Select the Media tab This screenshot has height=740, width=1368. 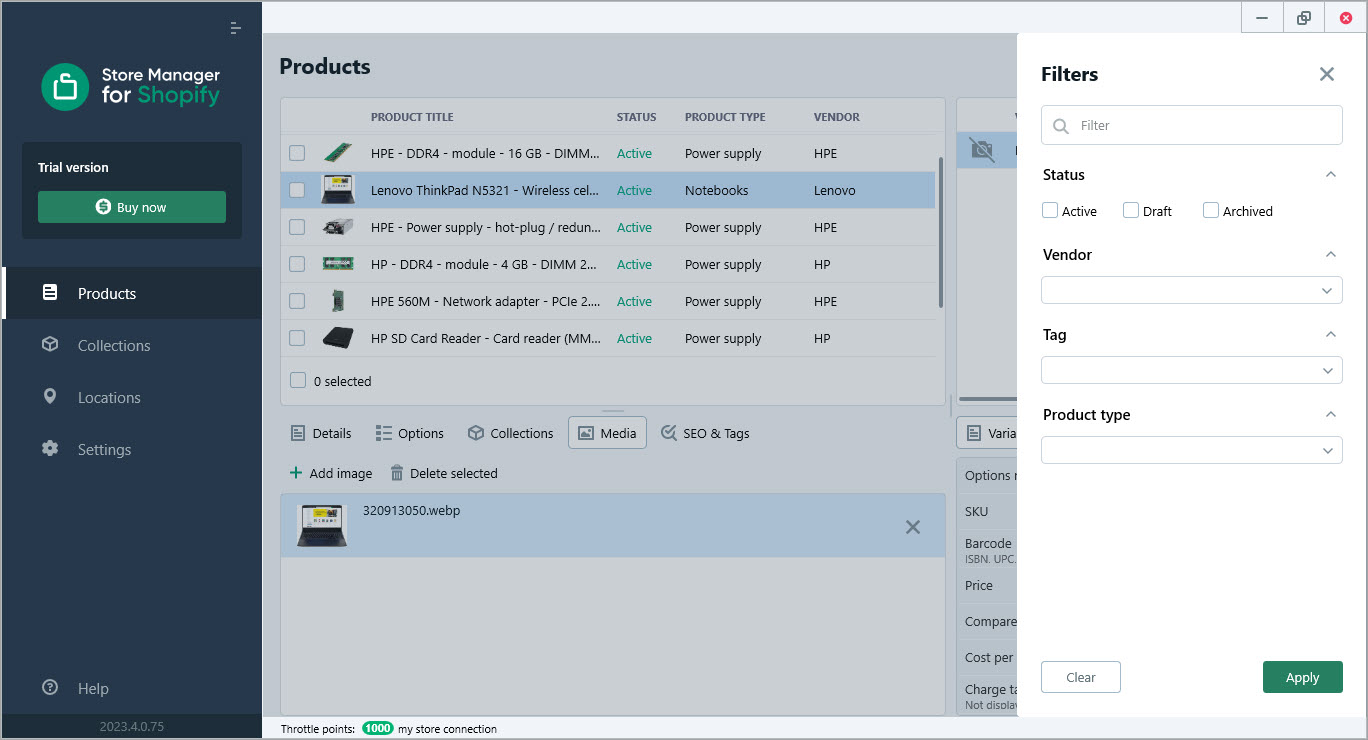(607, 433)
